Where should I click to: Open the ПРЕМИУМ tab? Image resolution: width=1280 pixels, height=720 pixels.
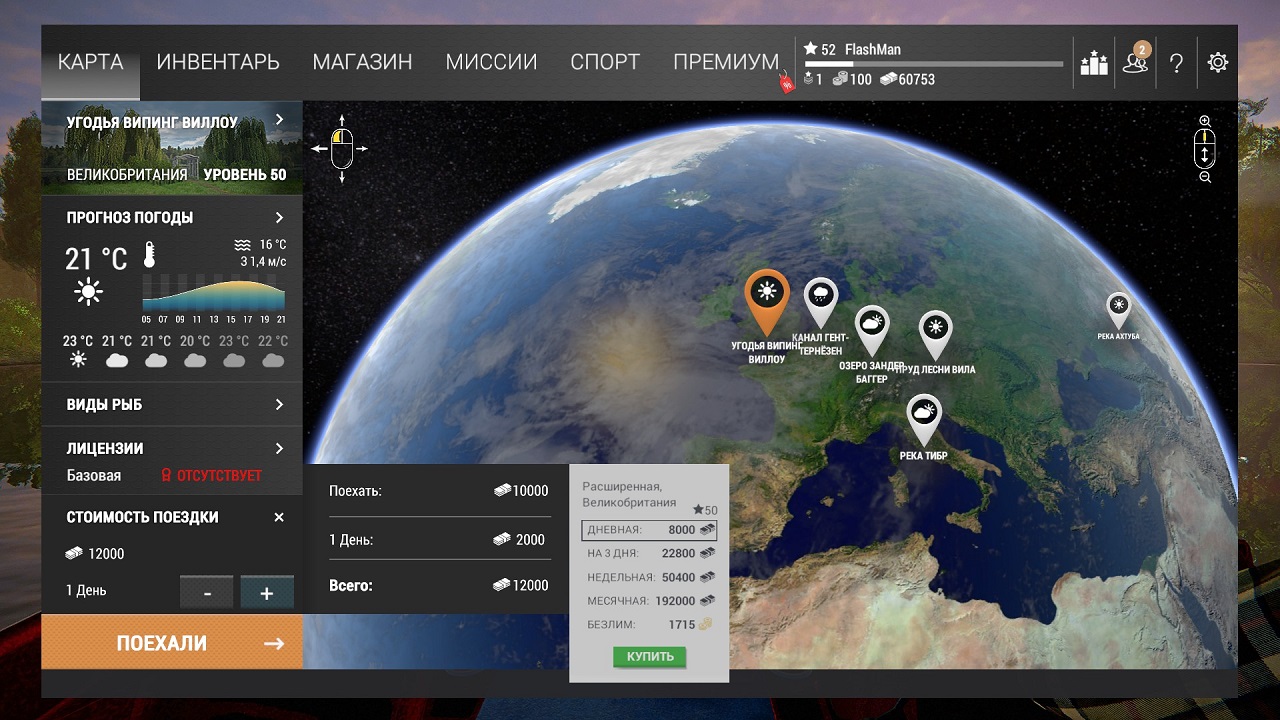click(726, 62)
